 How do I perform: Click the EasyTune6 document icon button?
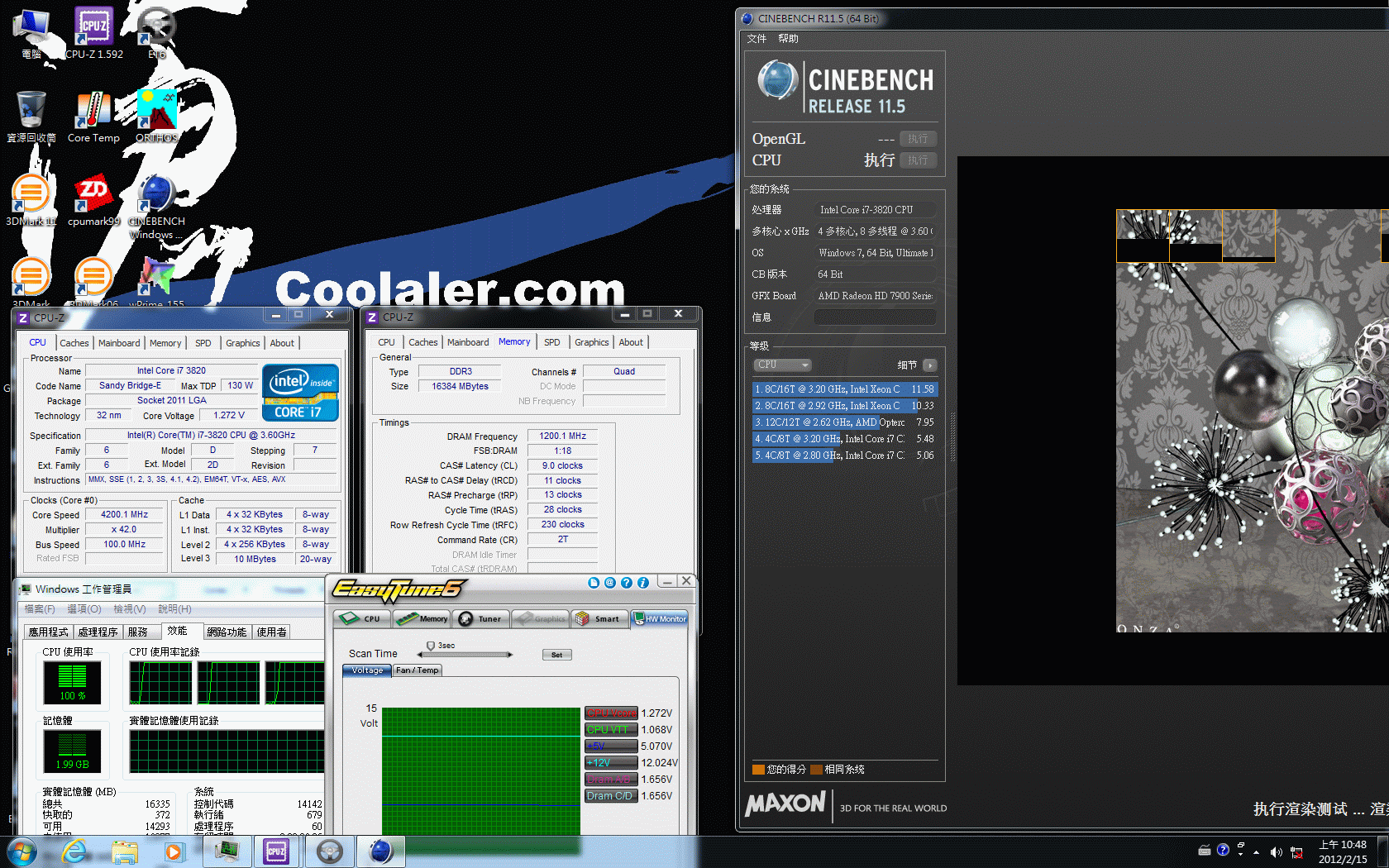tap(594, 583)
